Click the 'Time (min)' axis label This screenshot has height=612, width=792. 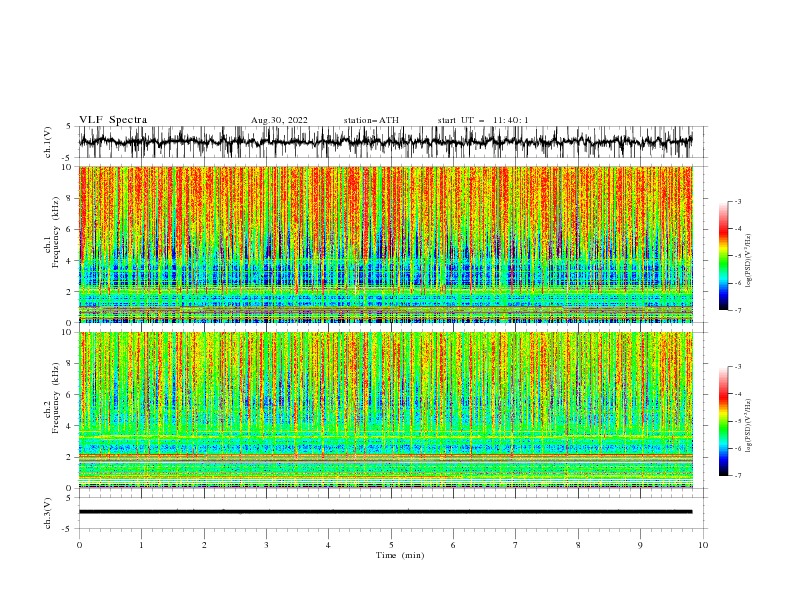400,555
